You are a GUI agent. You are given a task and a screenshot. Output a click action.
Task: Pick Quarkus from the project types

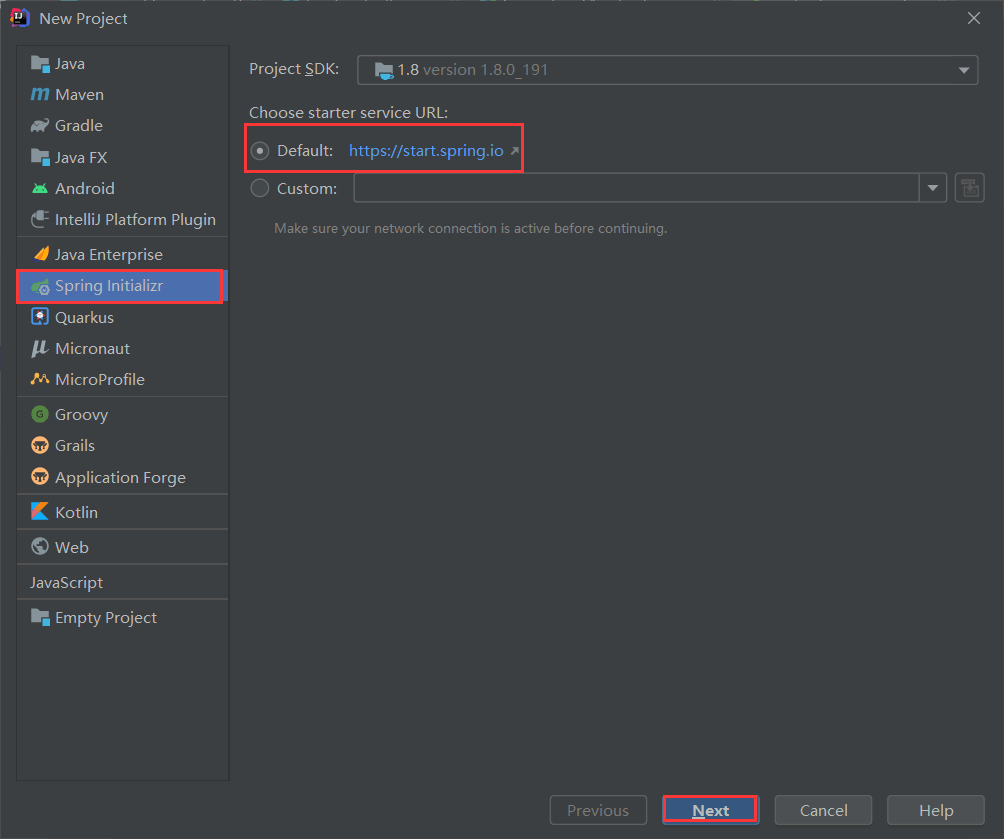[122, 318]
